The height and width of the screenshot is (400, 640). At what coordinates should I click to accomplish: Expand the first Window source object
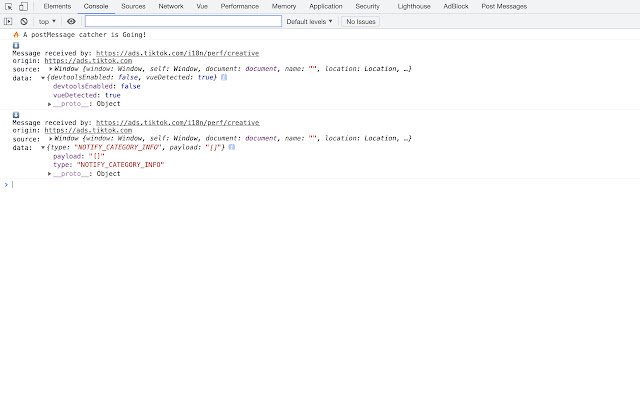51,69
